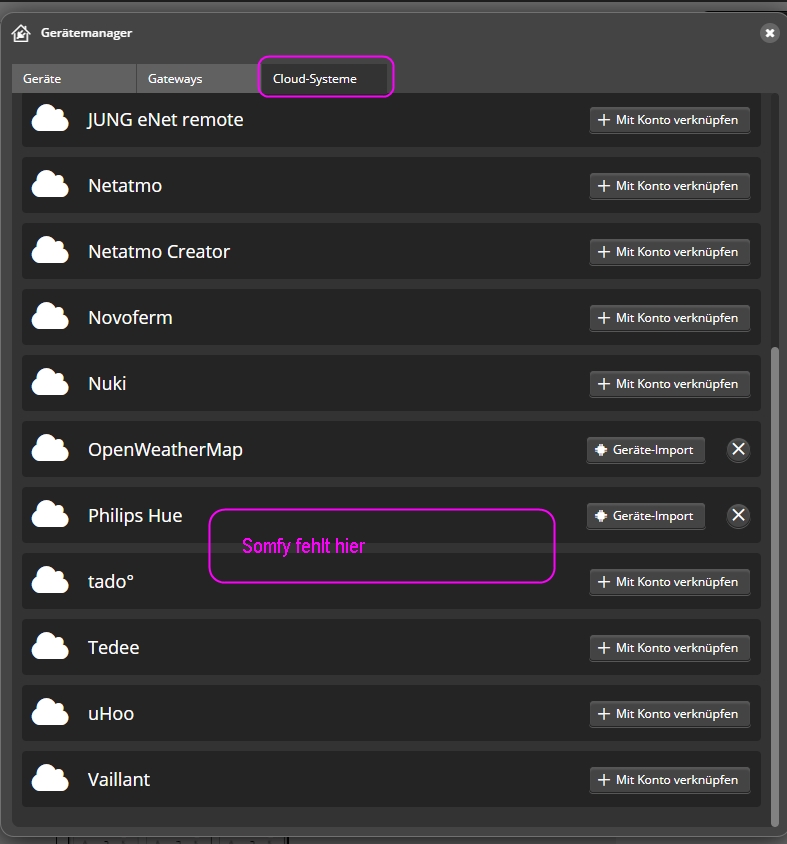787x844 pixels.
Task: Link account for tado°
Action: (x=670, y=582)
